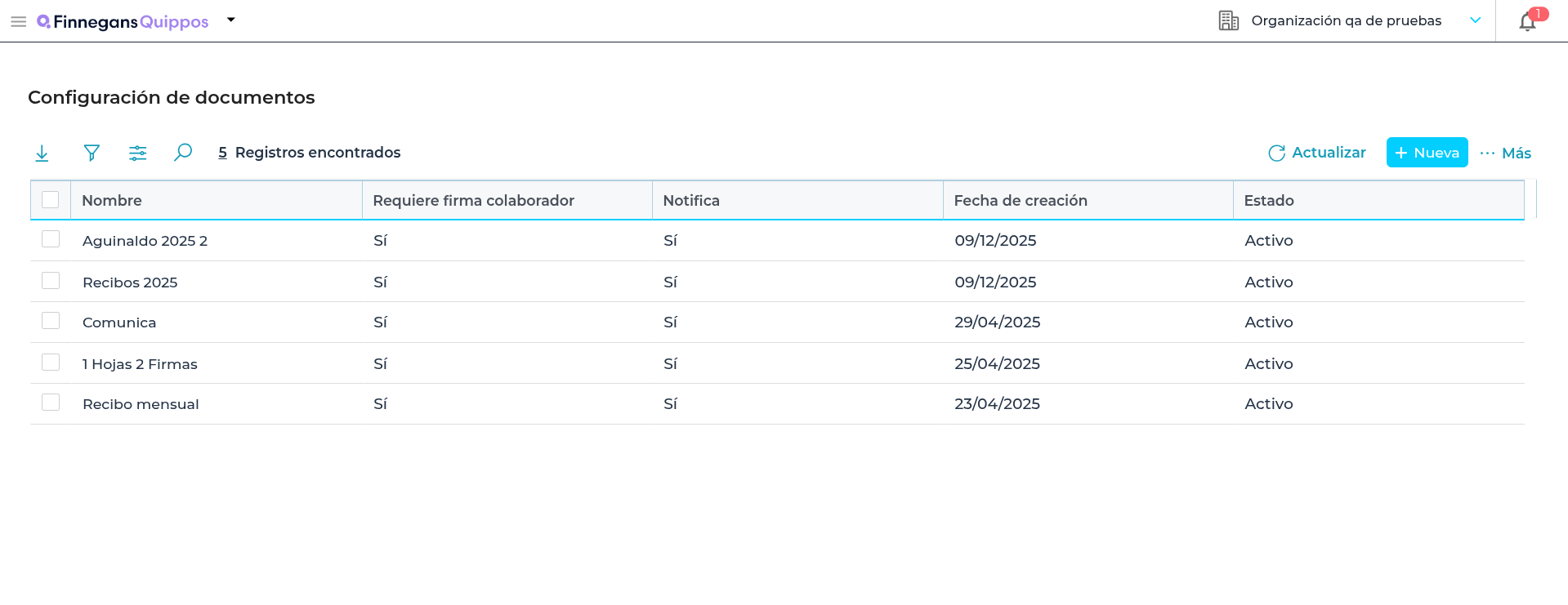Click the Nueva button
The image size is (1568, 605).
[1427, 153]
